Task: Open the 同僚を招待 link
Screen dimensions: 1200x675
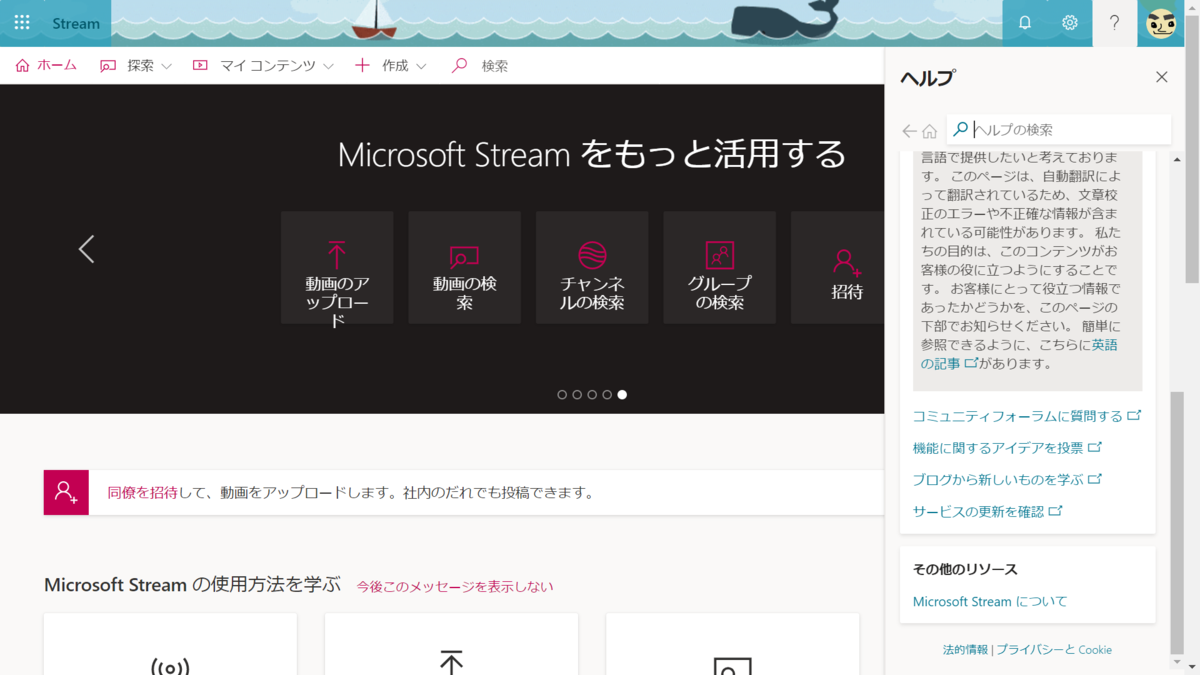Action: [x=143, y=492]
